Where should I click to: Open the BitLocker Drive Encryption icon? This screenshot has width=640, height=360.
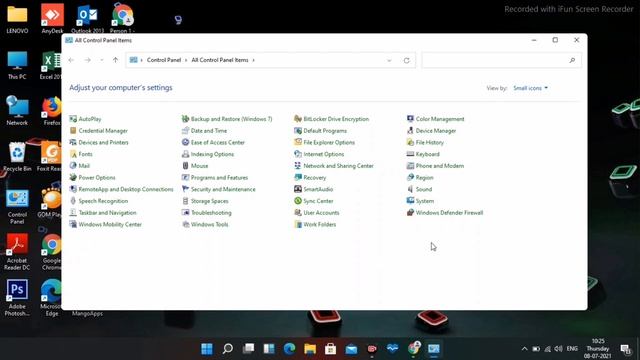tap(298, 119)
